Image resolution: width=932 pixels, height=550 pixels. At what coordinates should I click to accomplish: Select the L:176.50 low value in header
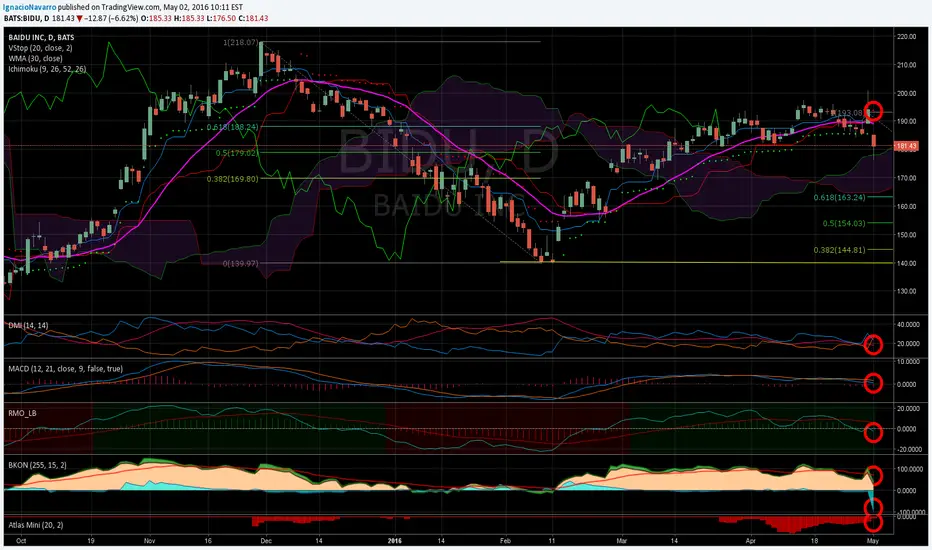pyautogui.click(x=221, y=18)
